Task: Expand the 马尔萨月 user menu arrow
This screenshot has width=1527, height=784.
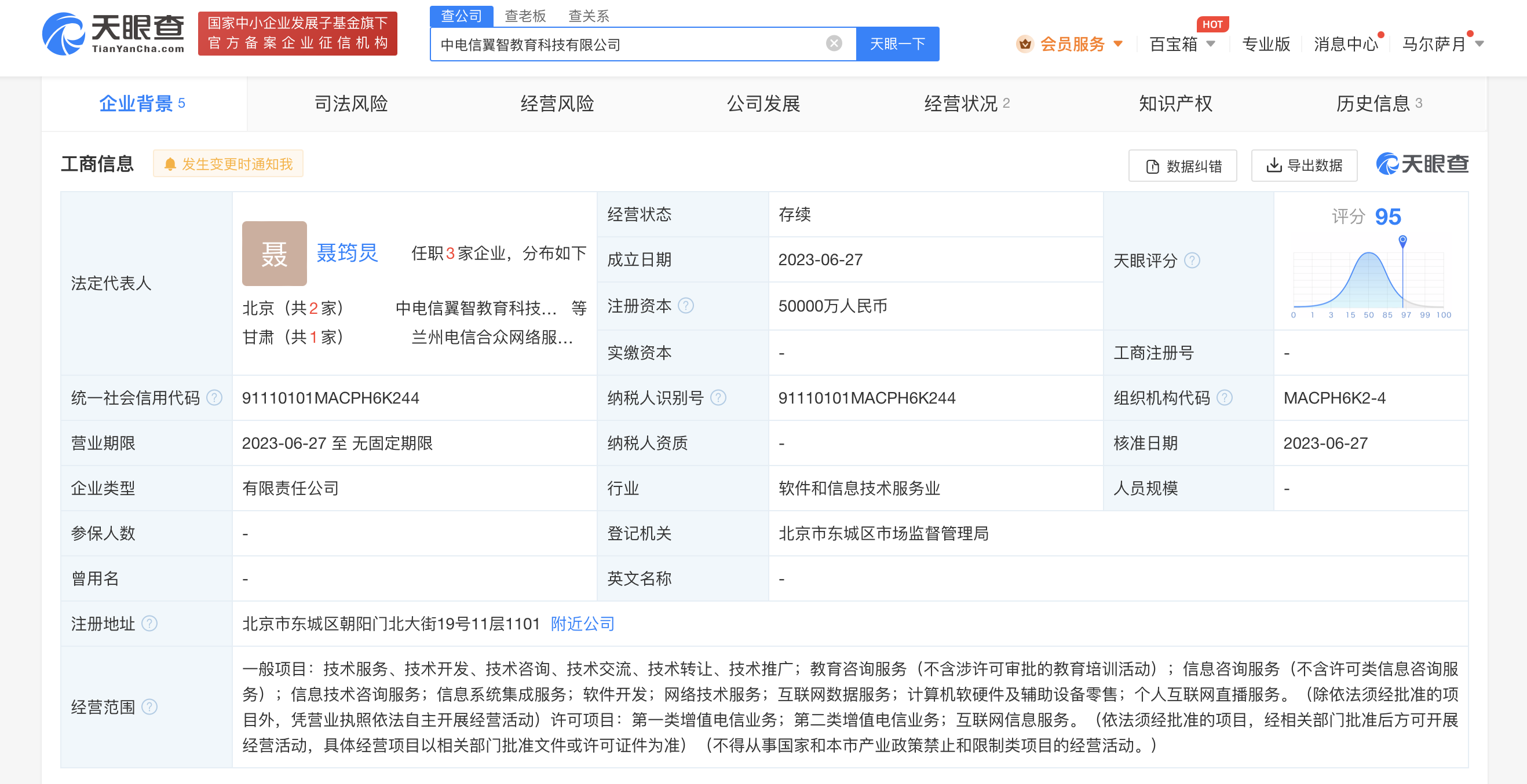Action: pyautogui.click(x=1479, y=44)
